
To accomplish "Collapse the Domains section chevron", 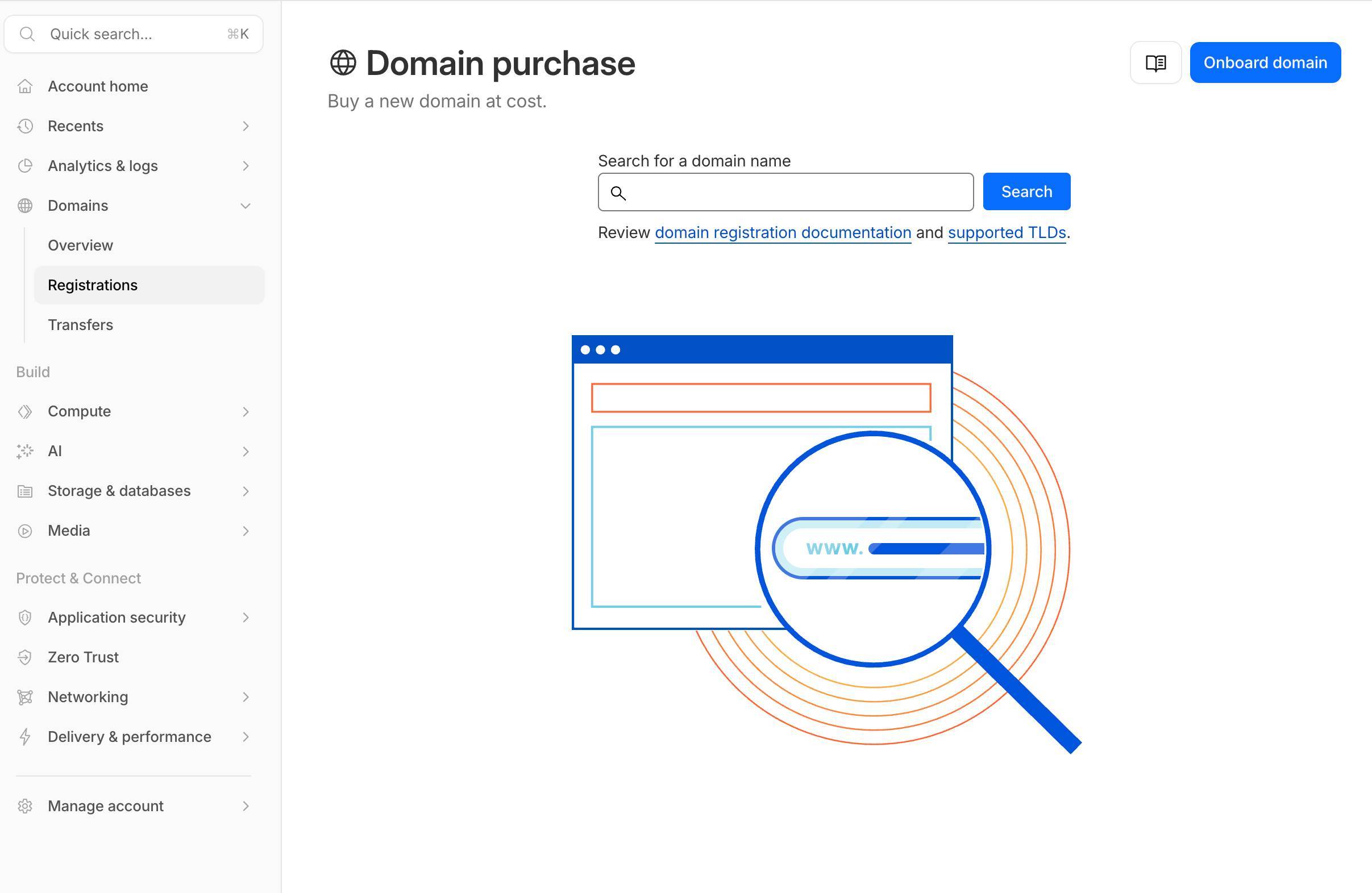I will click(246, 206).
